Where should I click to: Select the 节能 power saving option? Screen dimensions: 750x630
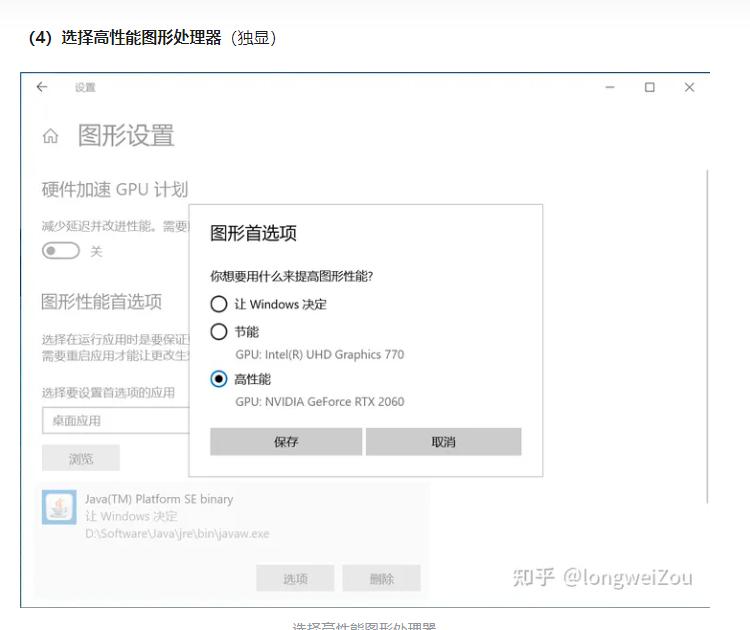[x=219, y=331]
